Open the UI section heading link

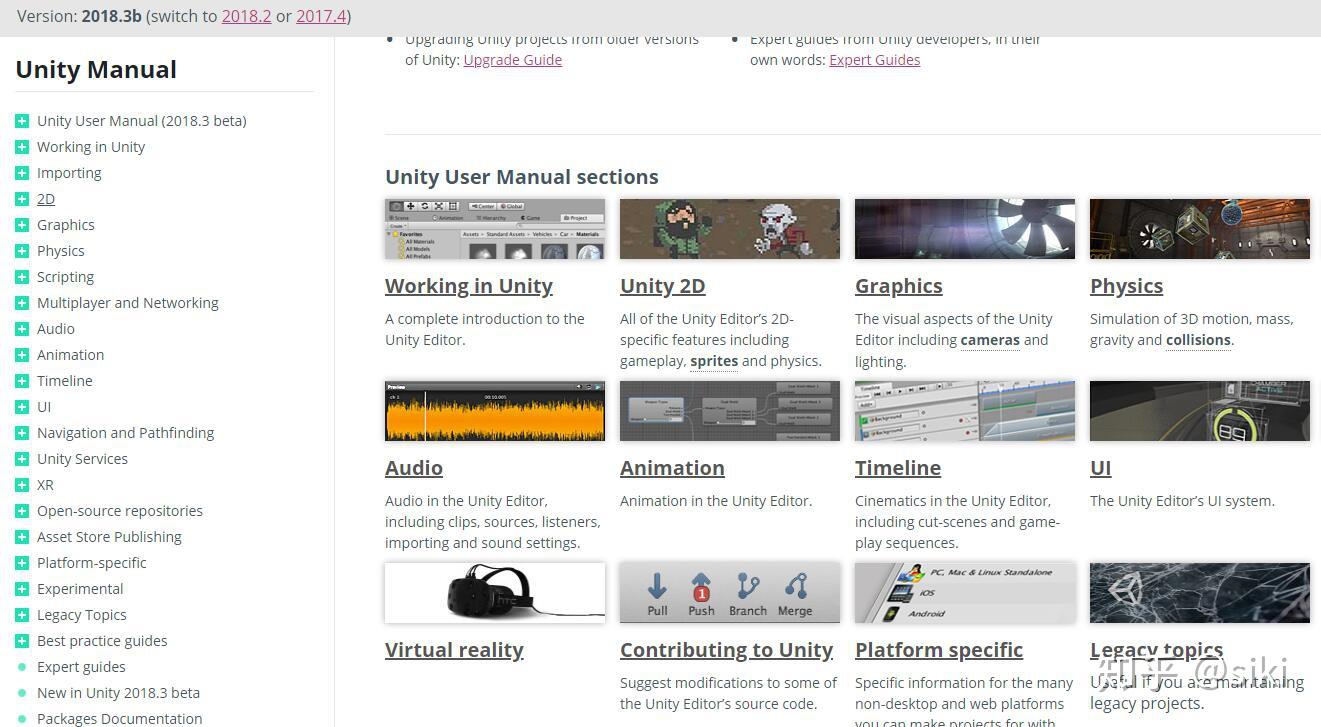click(x=1101, y=468)
